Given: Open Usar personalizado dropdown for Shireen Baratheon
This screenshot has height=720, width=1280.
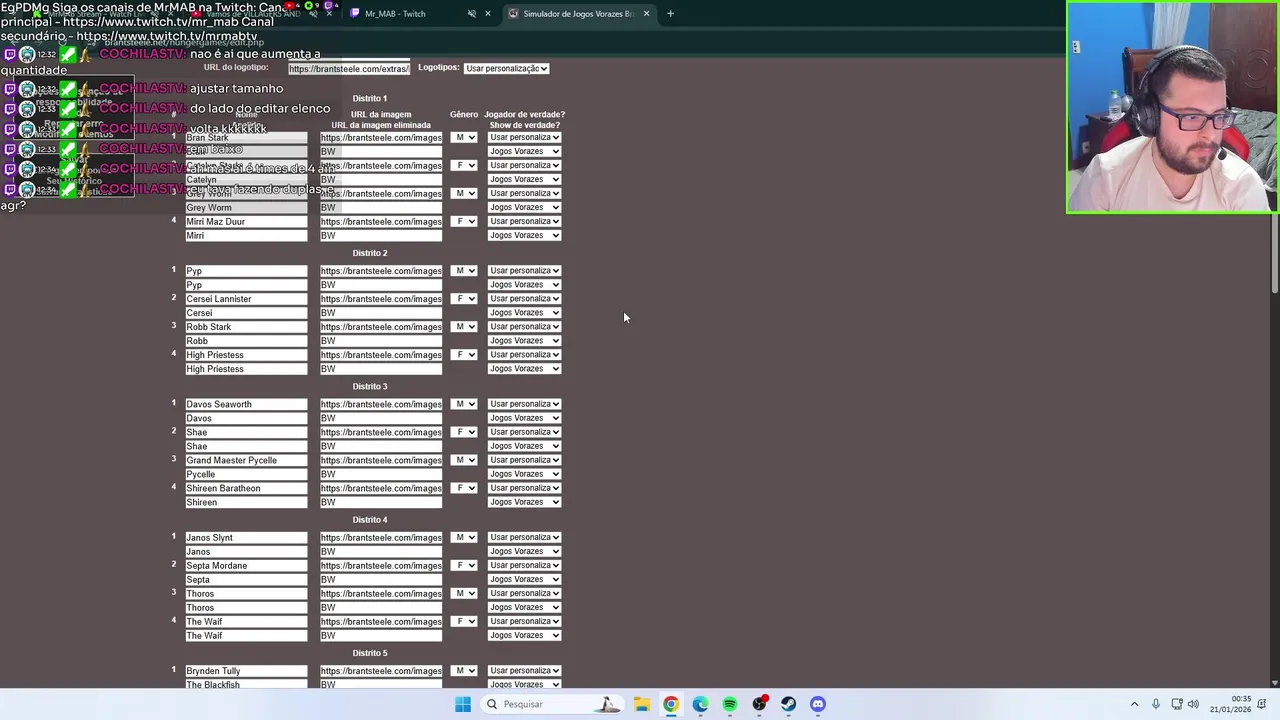Looking at the screenshot, I should (x=524, y=488).
